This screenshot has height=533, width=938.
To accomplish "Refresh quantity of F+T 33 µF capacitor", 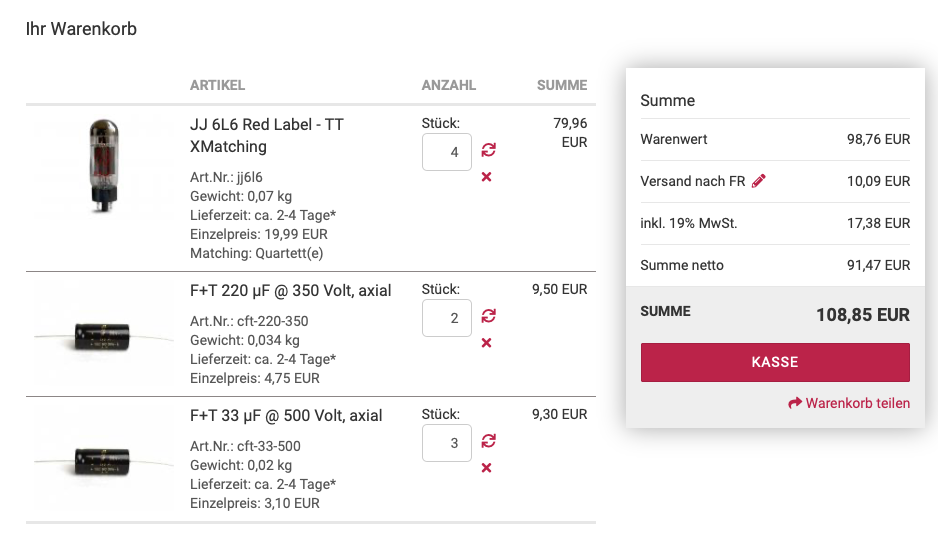I will click(x=488, y=441).
